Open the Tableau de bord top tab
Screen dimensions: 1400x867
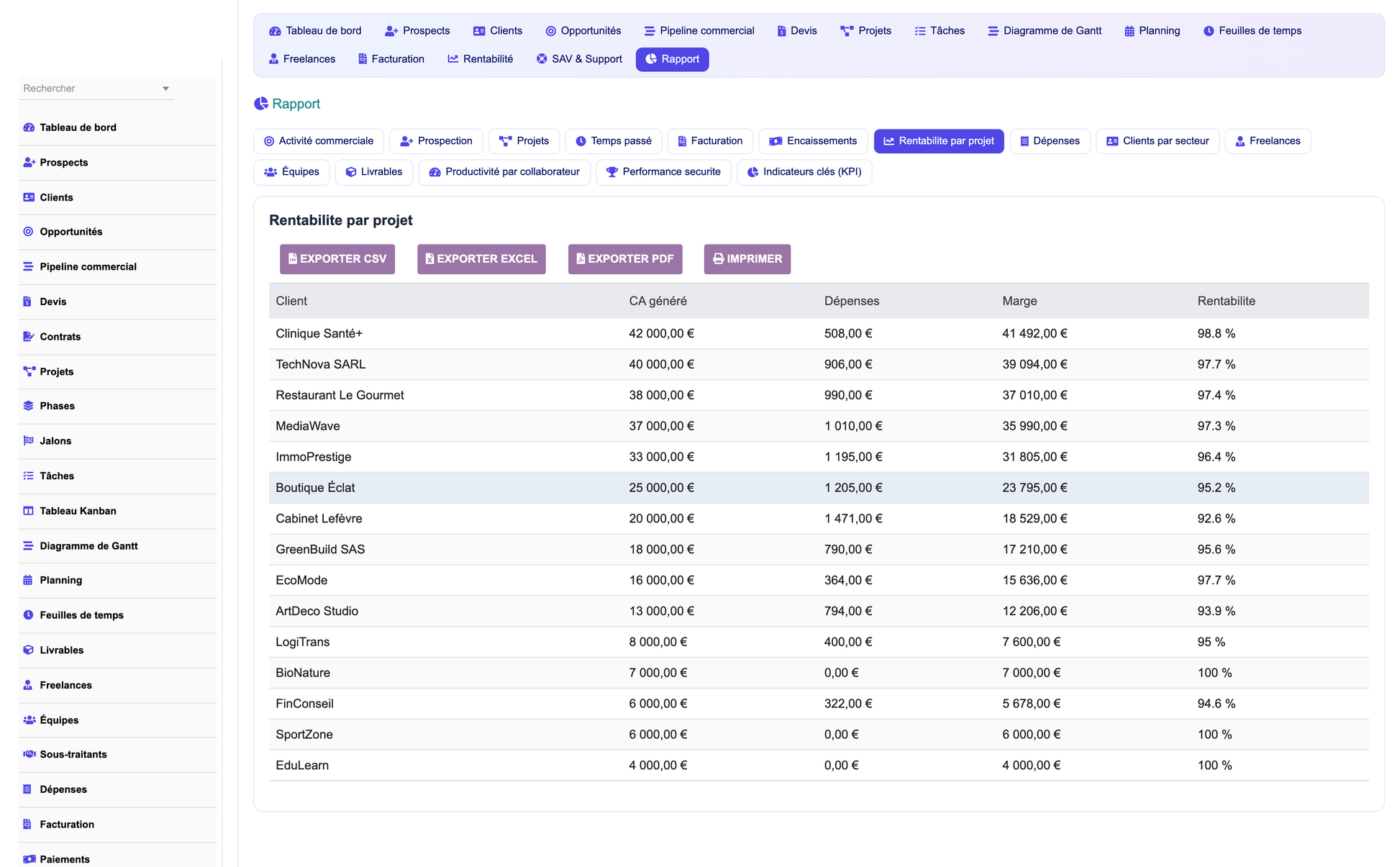315,31
